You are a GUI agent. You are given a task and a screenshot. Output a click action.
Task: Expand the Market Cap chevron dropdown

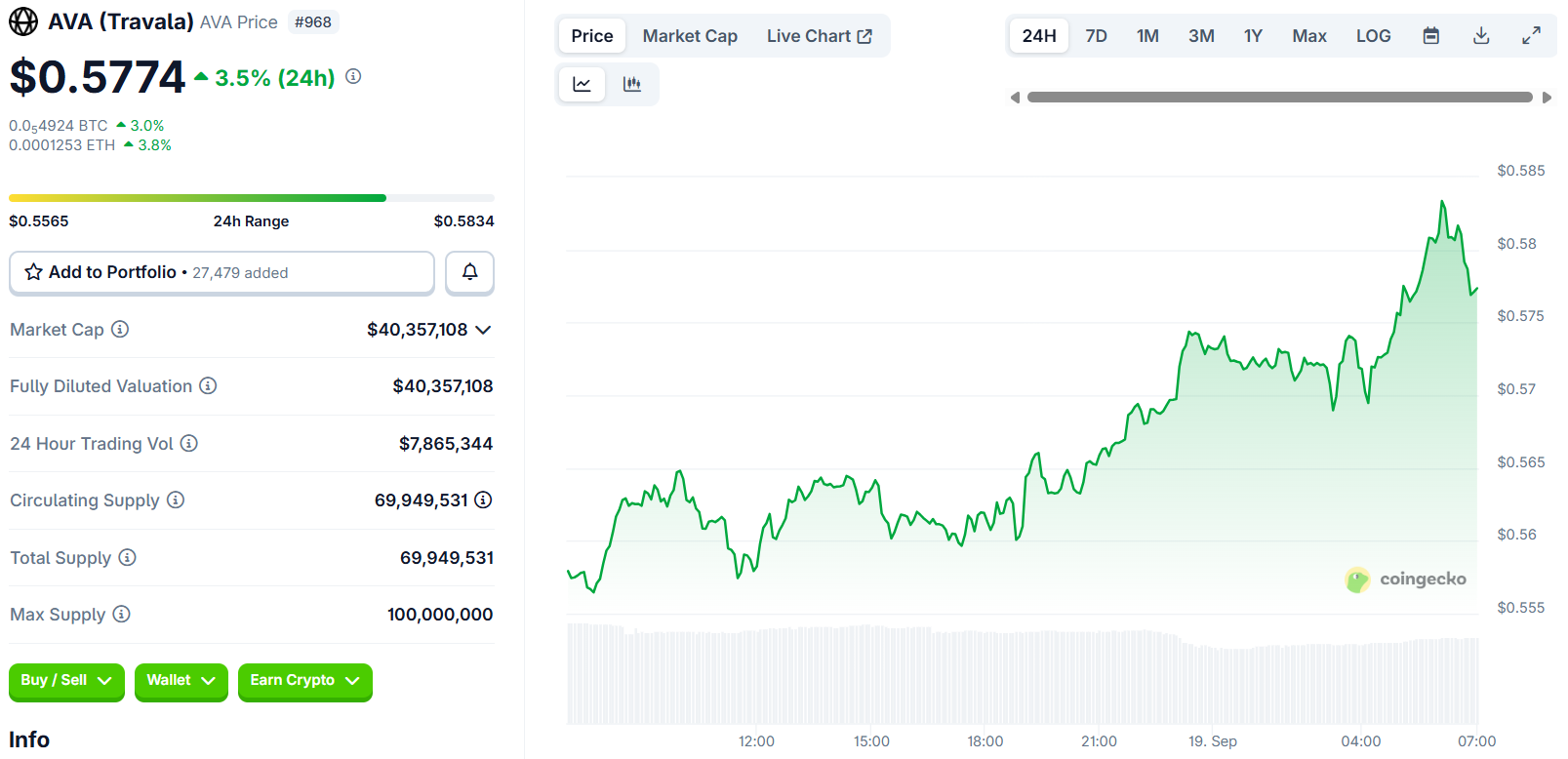coord(483,330)
